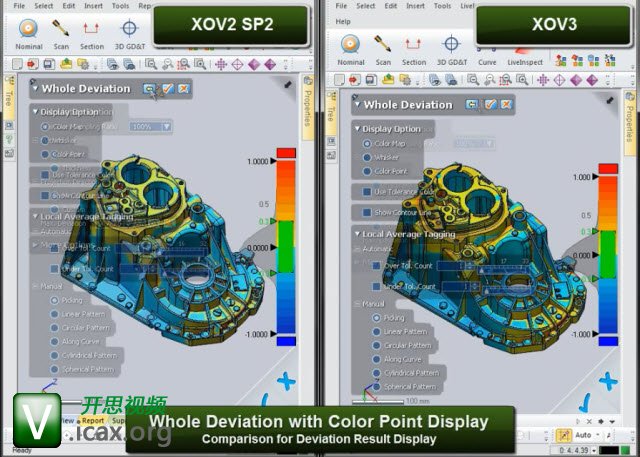
Task: Choose Picking radio in XOV3 Manual list
Action: click(x=376, y=318)
